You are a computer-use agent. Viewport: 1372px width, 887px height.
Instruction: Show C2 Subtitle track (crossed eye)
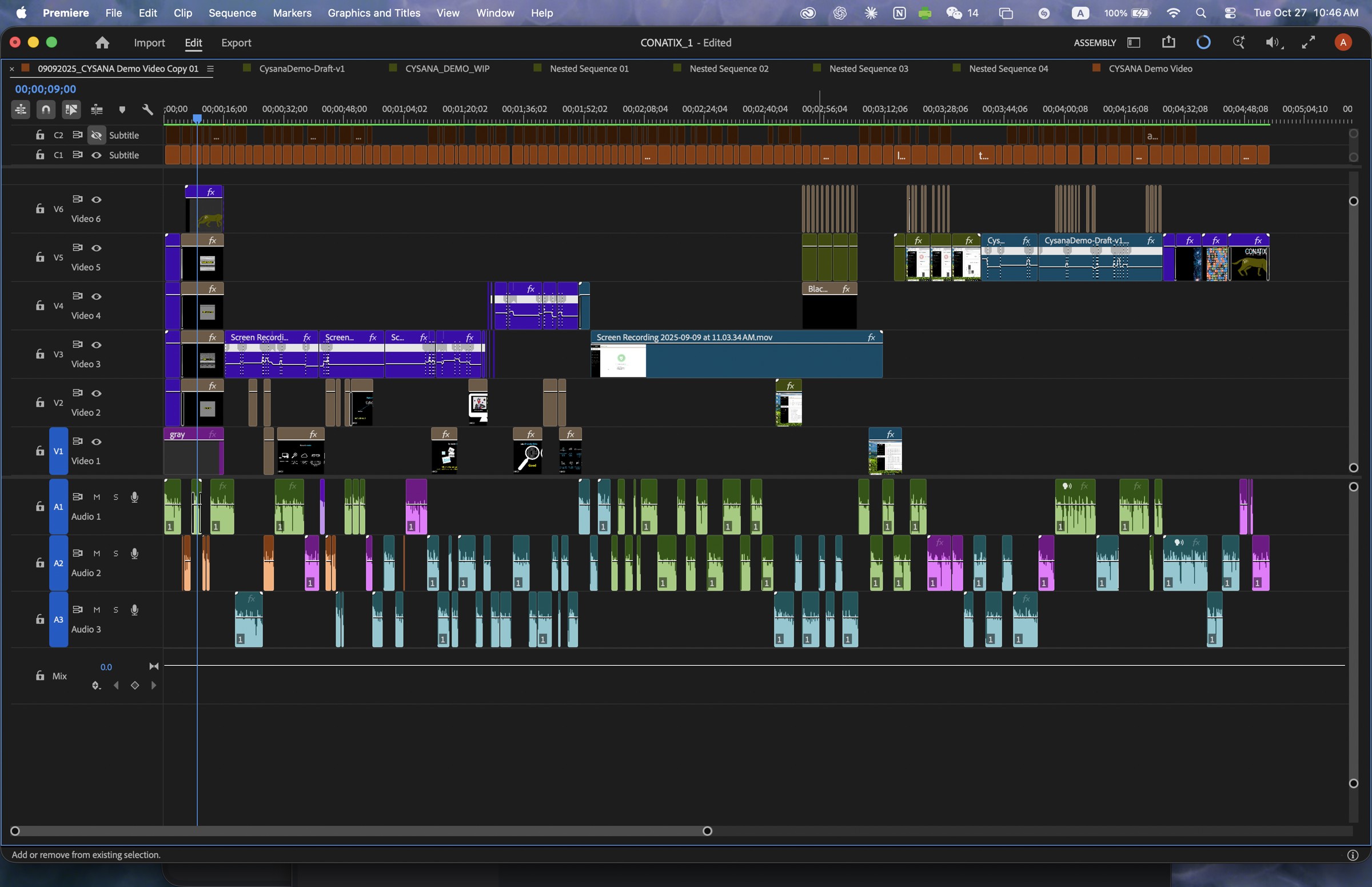click(97, 136)
